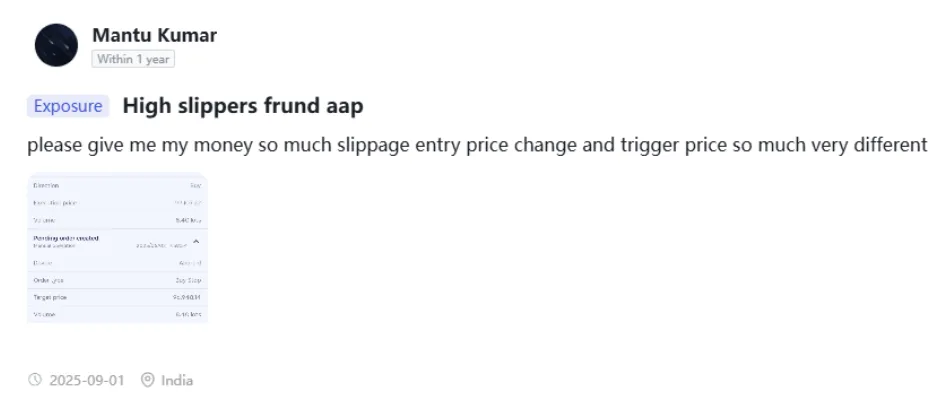Image resolution: width=940 pixels, height=406 pixels.
Task: Open the "High slippers frund aap" title
Action: (243, 106)
